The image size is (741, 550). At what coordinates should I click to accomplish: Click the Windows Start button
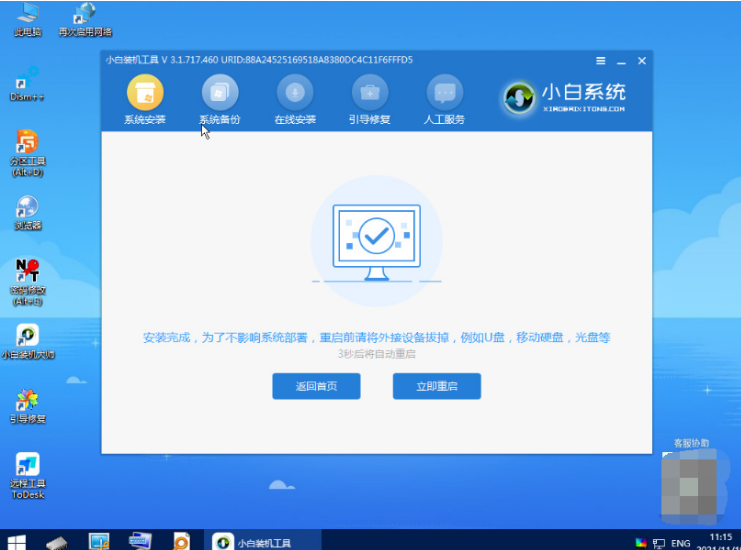[17, 541]
